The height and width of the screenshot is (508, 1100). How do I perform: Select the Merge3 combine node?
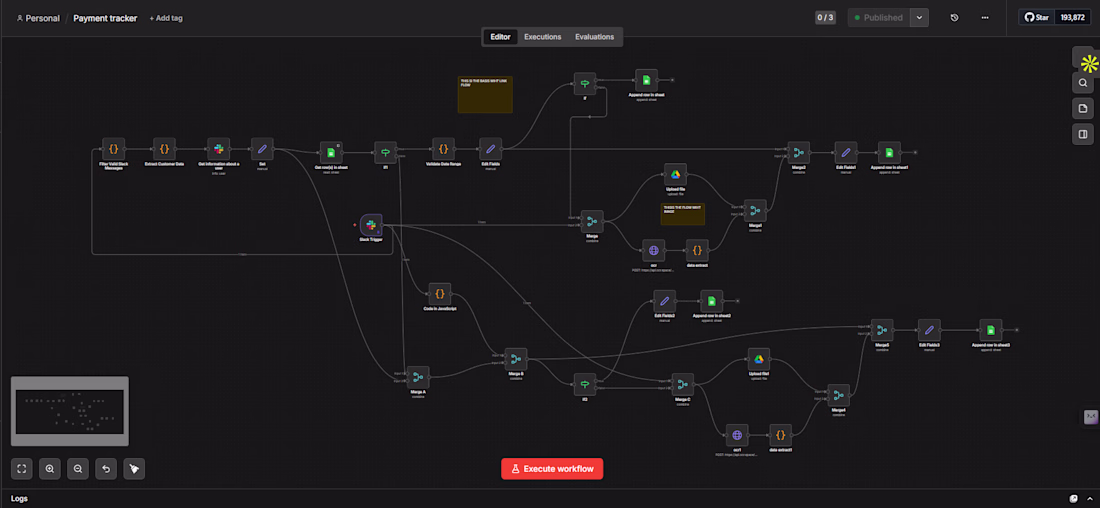coord(798,153)
